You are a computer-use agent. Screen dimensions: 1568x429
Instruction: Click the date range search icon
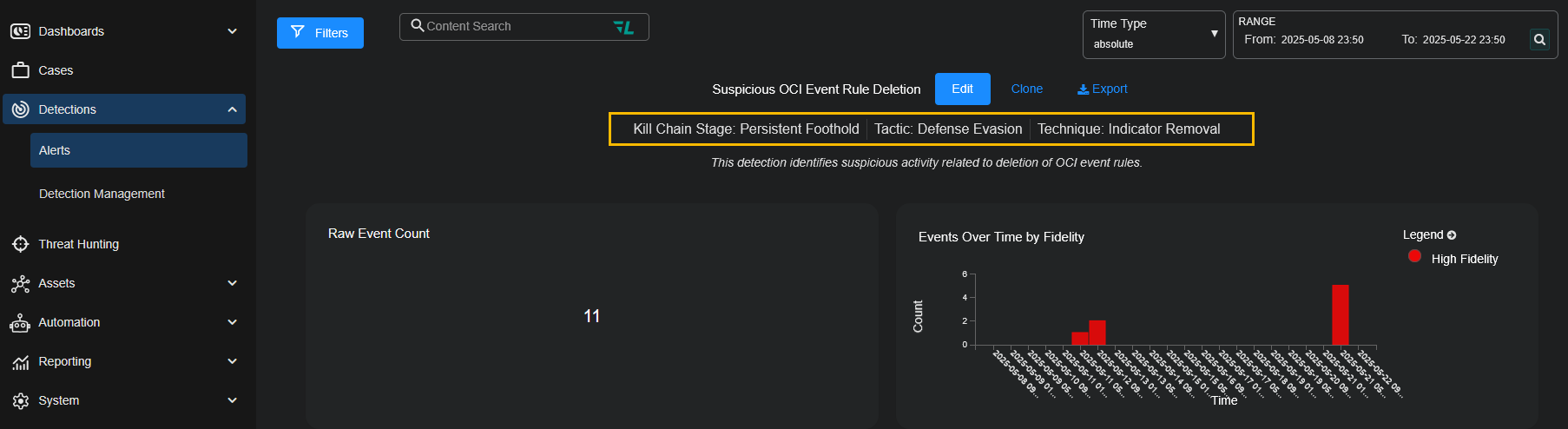pyautogui.click(x=1539, y=39)
